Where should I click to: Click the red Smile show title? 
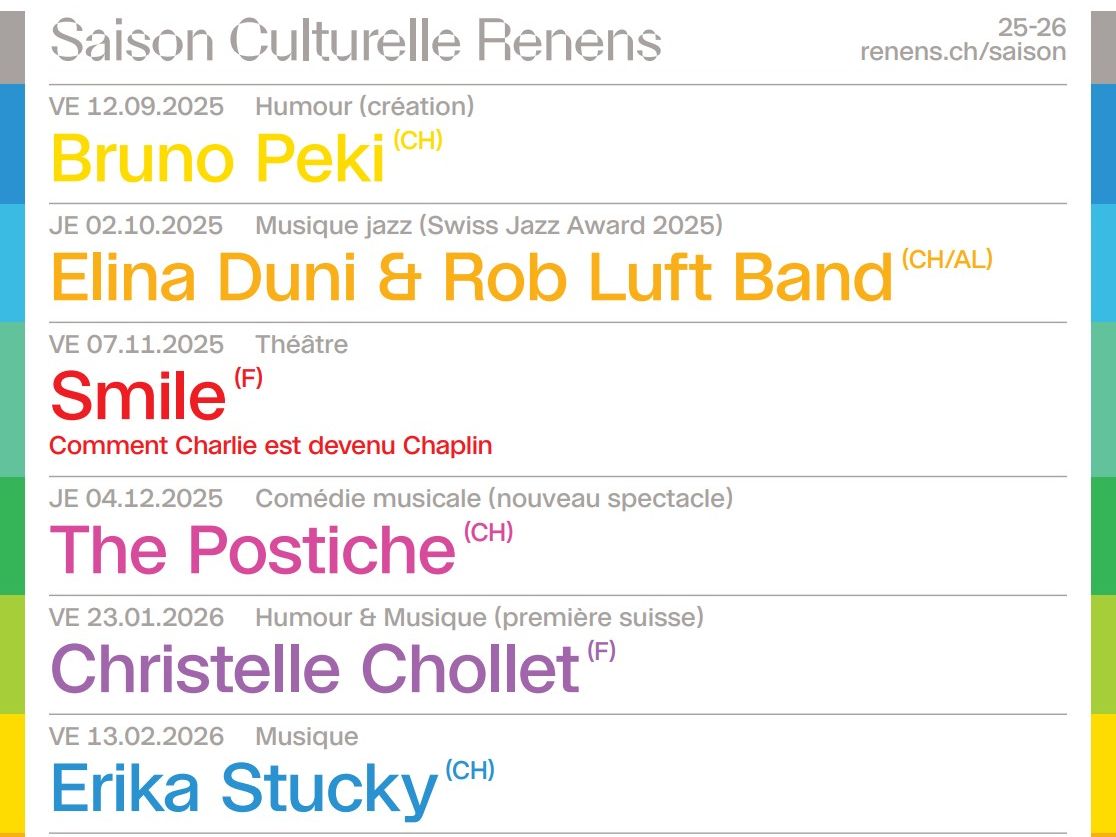pos(138,396)
